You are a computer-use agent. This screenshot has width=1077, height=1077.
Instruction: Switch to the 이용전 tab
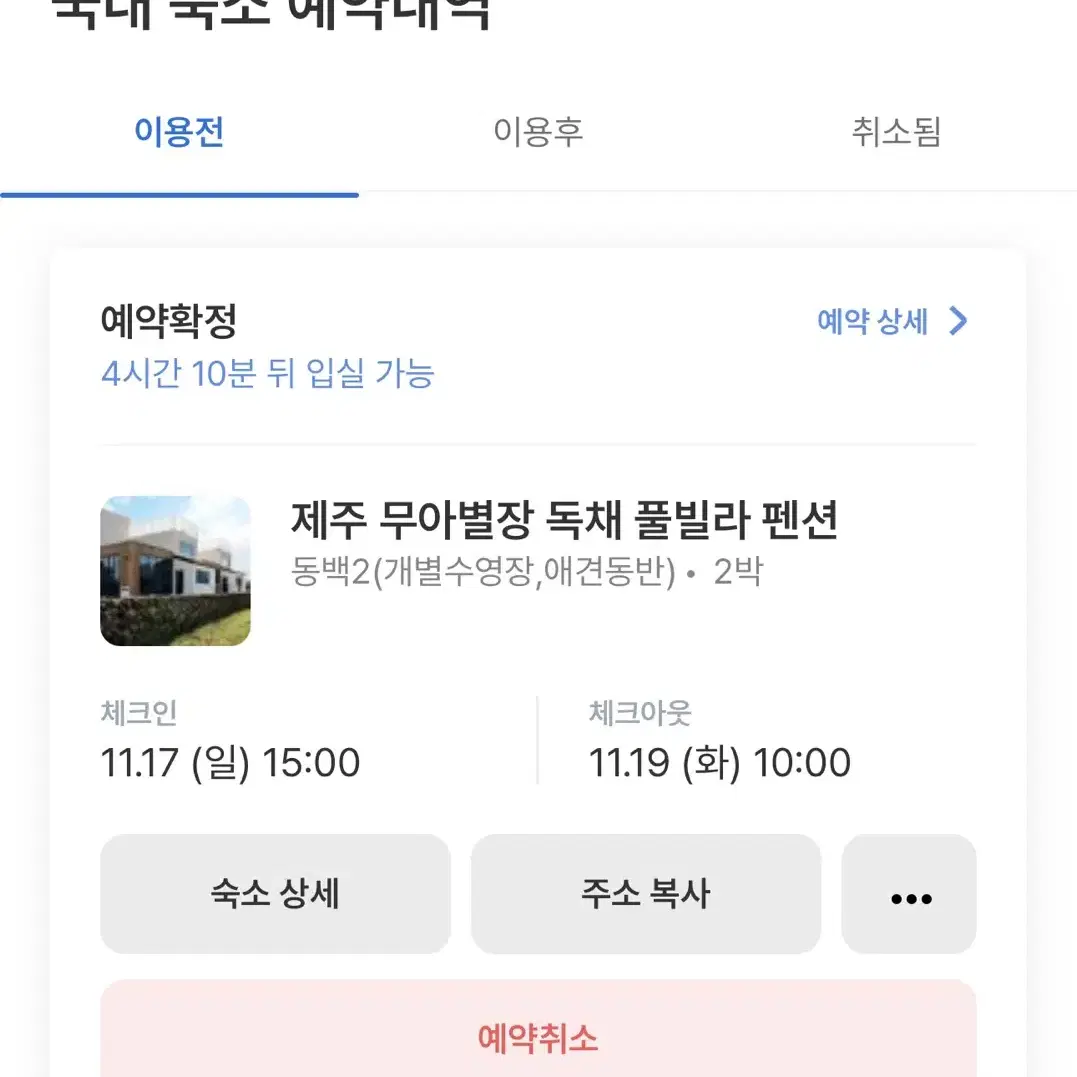(x=179, y=131)
